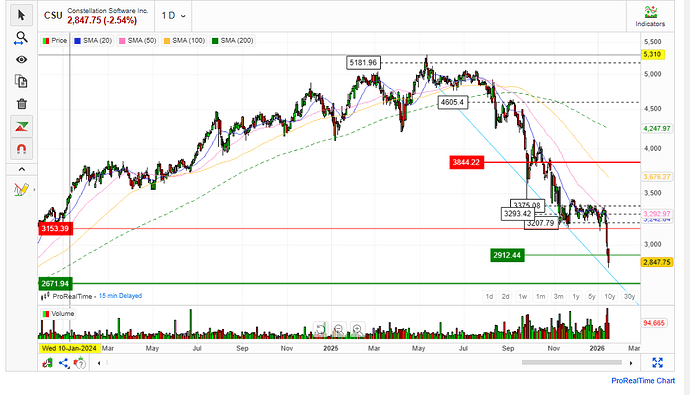This screenshot has width=690, height=395.
Task: Open the drawing pencil tool
Action: [x=21, y=190]
